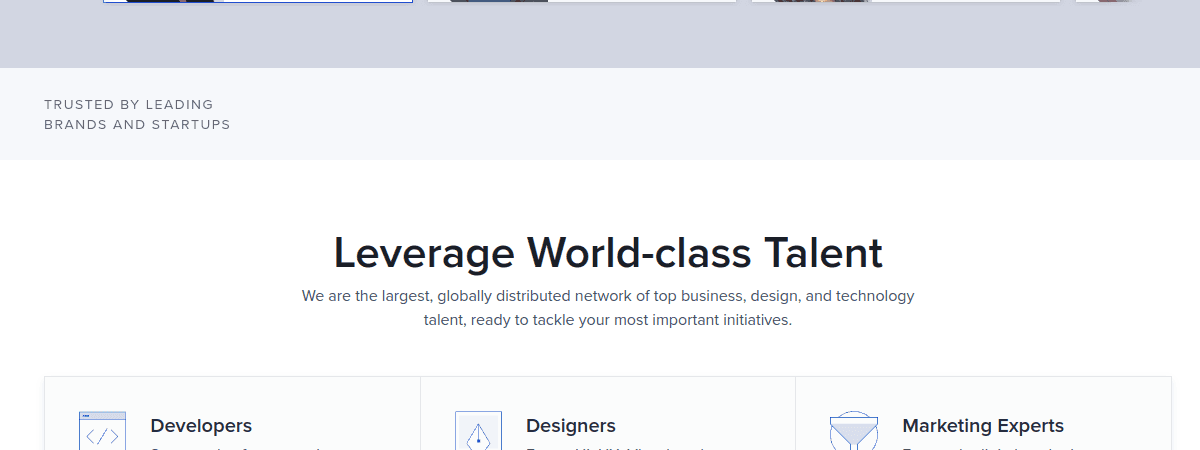The height and width of the screenshot is (450, 1200).
Task: Click the paragraph starting 'We are the largest'
Action: click(x=608, y=308)
